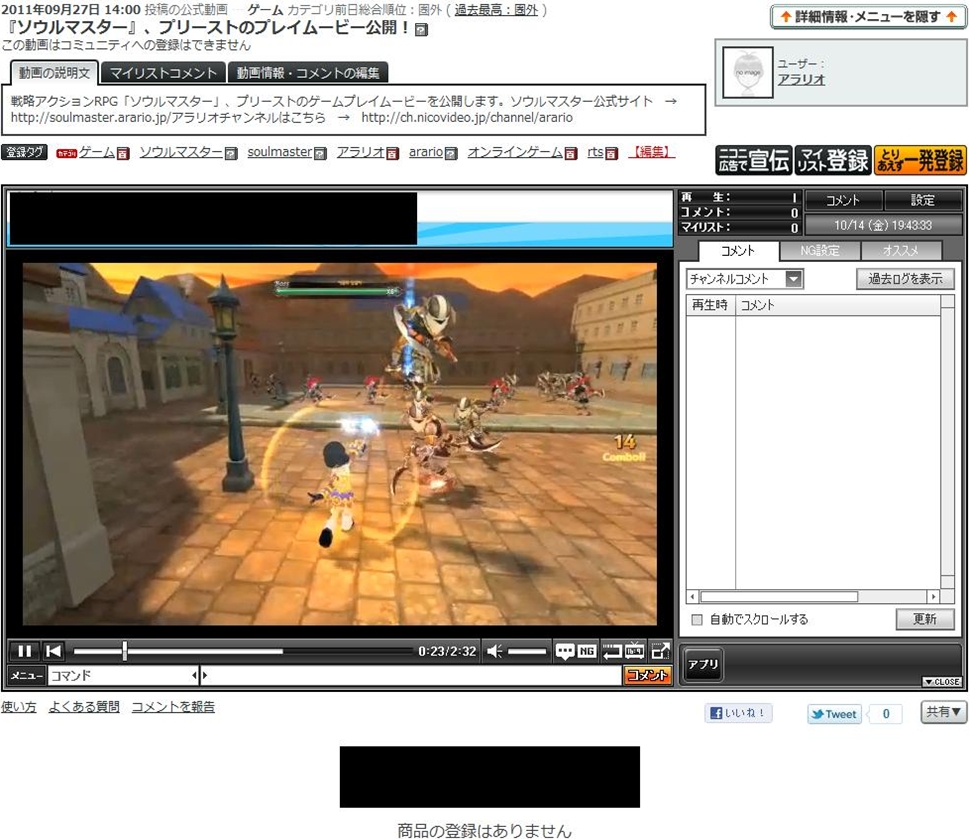Open the 設定 settings panel button

[922, 200]
